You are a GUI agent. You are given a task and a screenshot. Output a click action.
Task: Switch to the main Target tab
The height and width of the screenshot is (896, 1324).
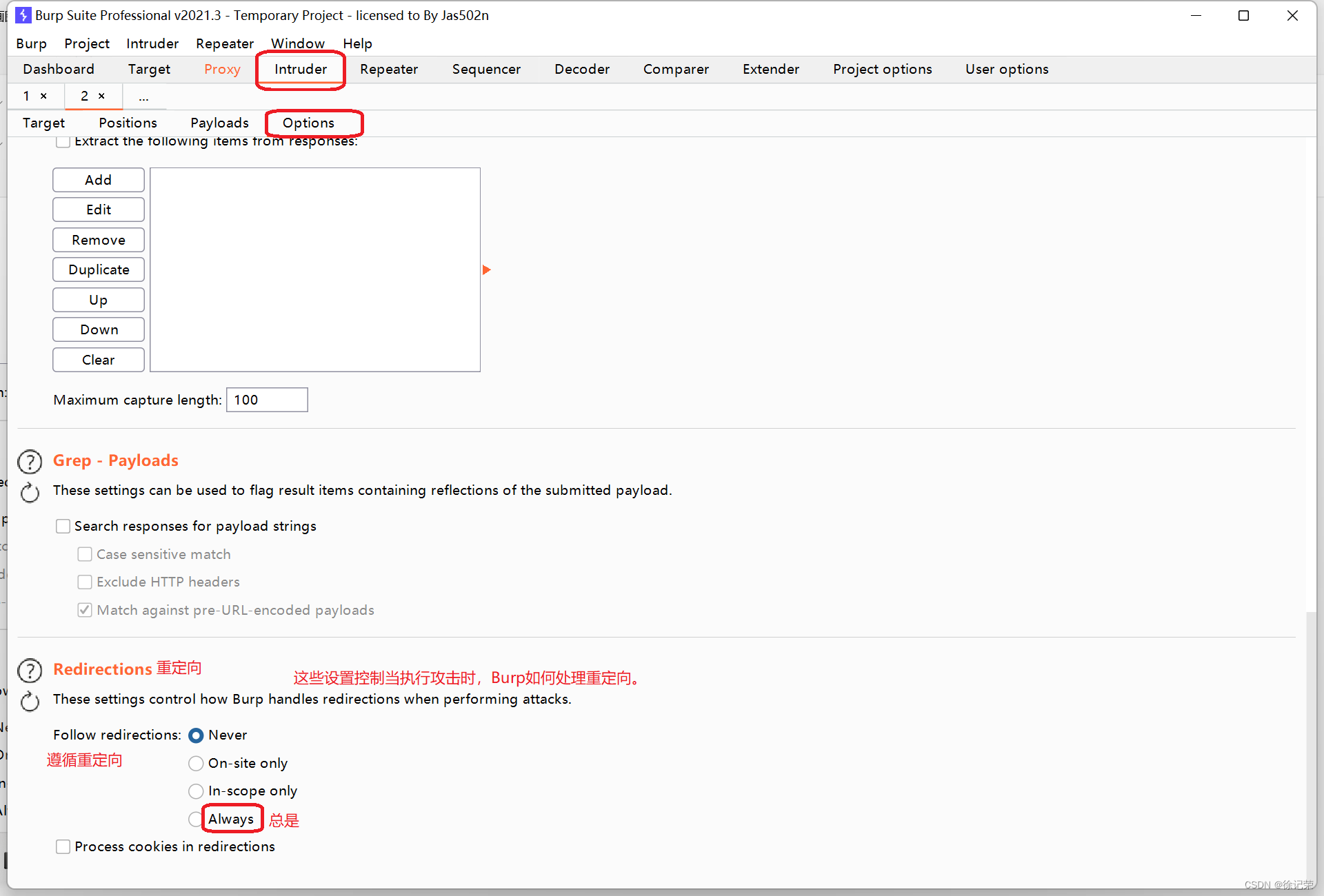pyautogui.click(x=149, y=69)
